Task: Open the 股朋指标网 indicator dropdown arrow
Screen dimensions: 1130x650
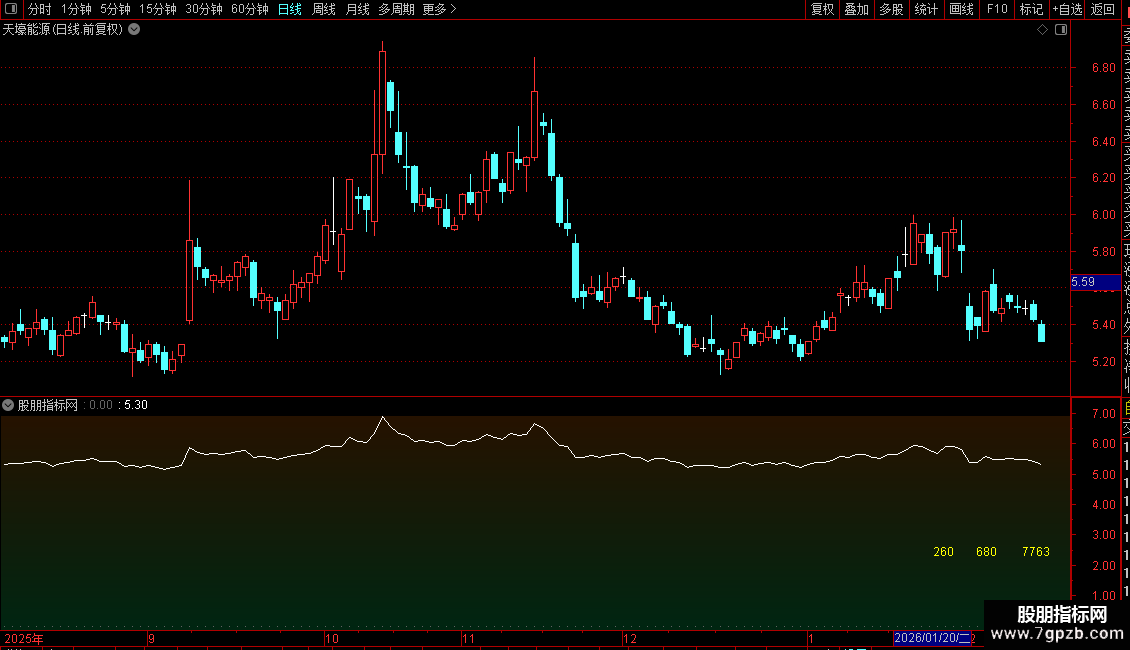Action: pyautogui.click(x=8, y=405)
